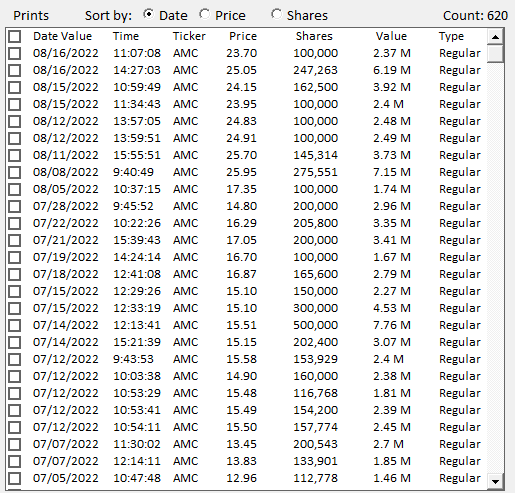Check the 07/12/2022 10:54:11 print row
The image size is (515, 493).
[x=15, y=427]
